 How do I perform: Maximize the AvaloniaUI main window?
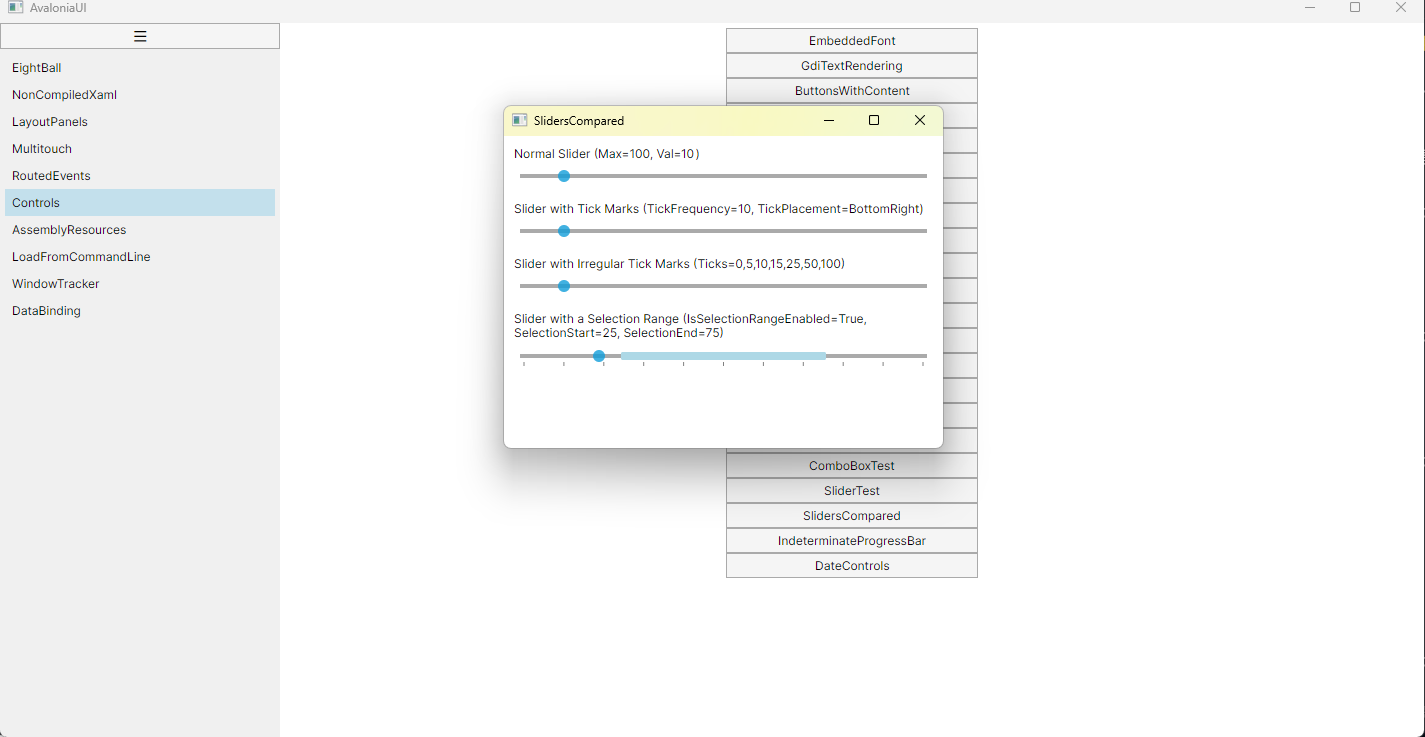tap(1355, 7)
